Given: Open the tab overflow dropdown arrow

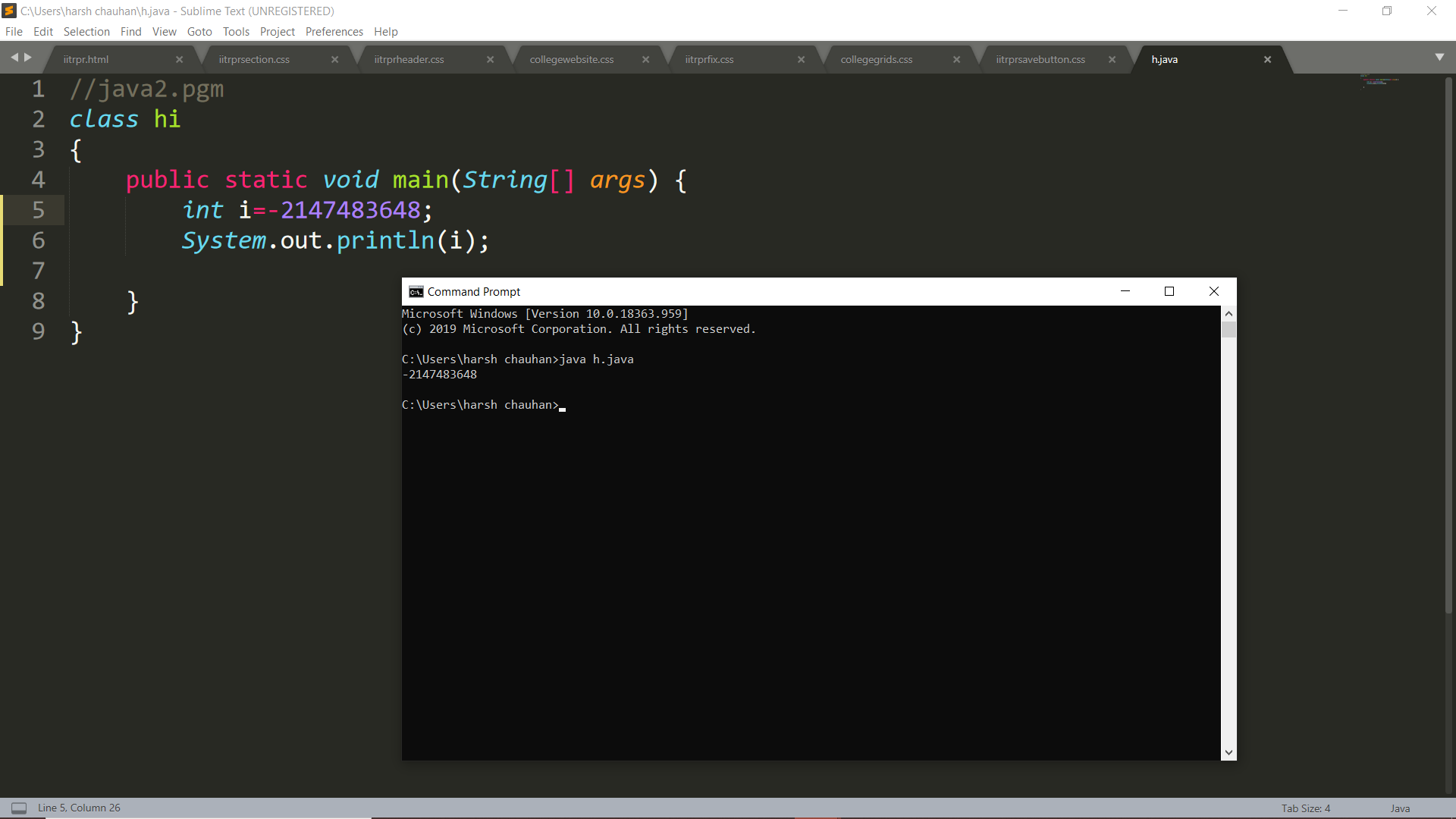Looking at the screenshot, I should tap(1440, 57).
